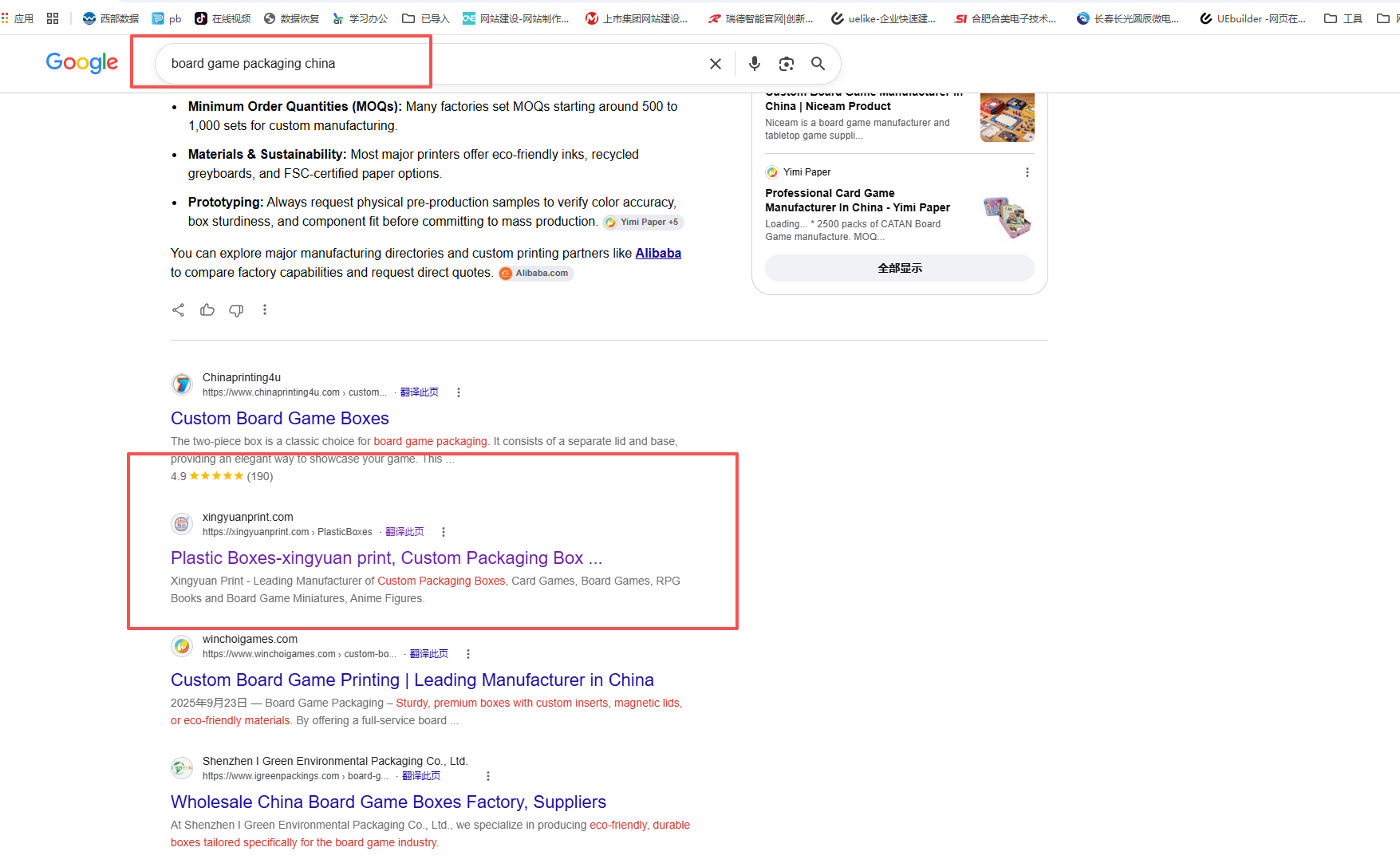Open options for Chinaprinting4u result
Viewport: 1400px width, 867px height.
coord(458,392)
